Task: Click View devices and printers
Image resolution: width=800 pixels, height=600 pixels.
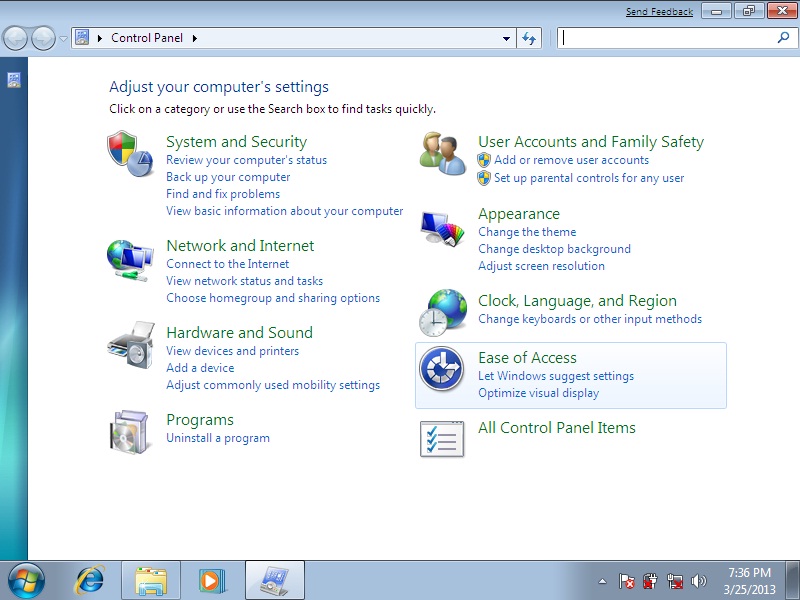Action: pyautogui.click(x=233, y=351)
